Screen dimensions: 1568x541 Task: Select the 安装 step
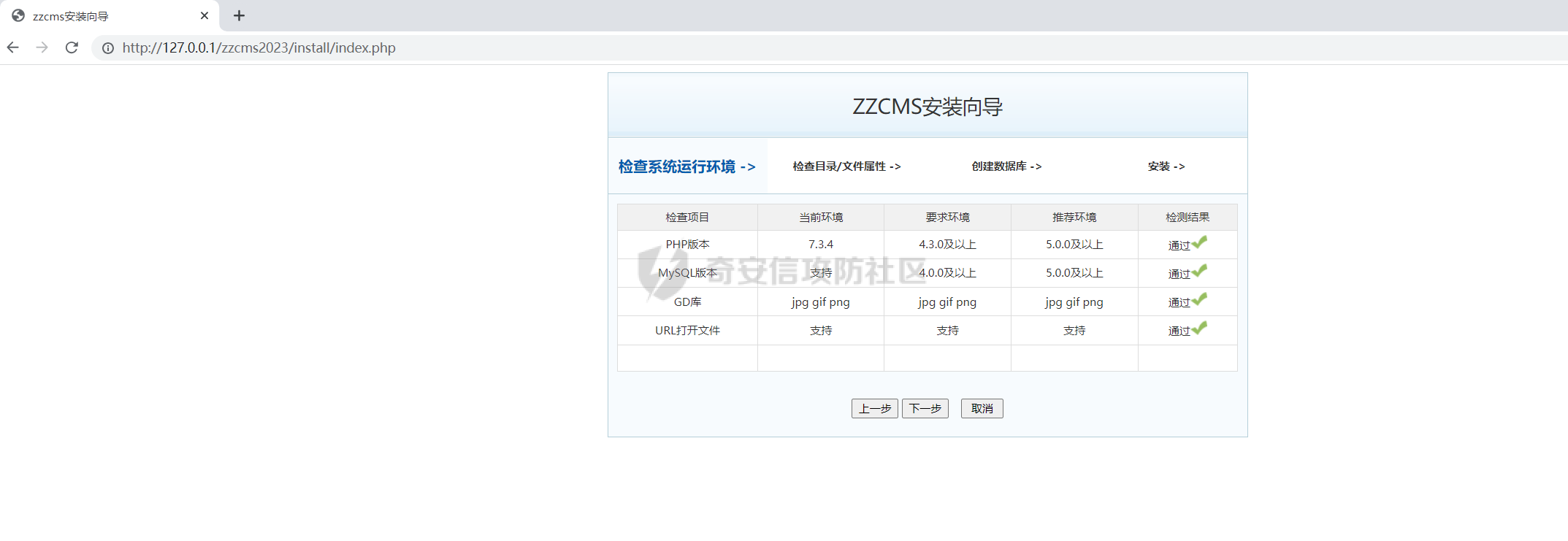pyautogui.click(x=1166, y=166)
